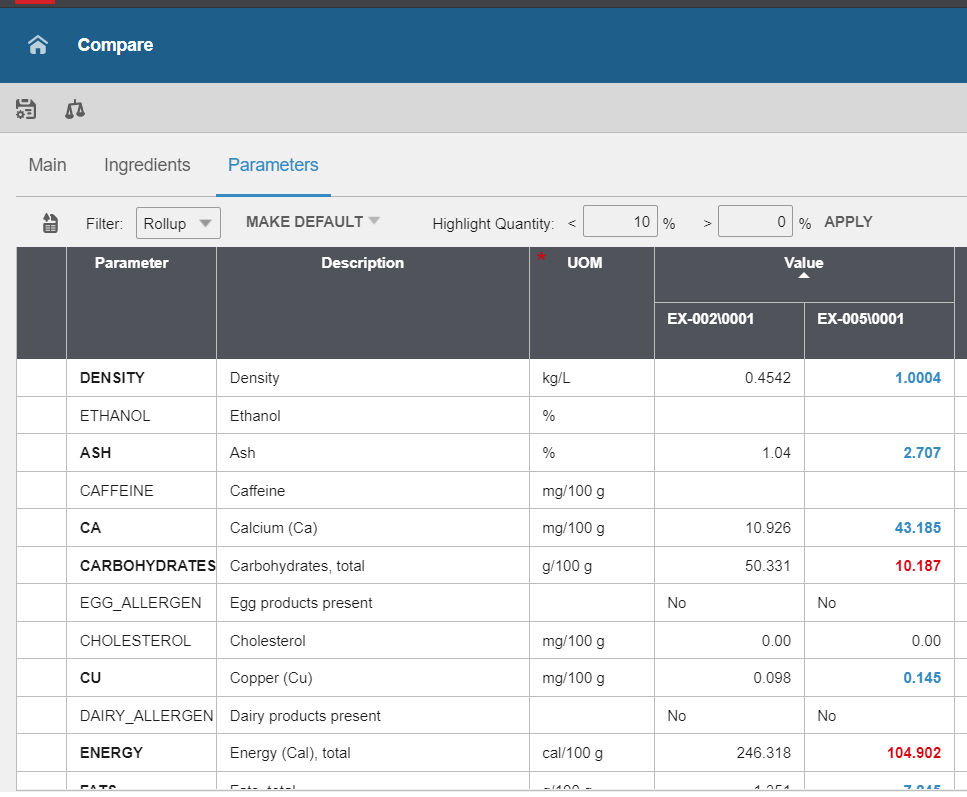Click the CARBOHYDRATES value 10.187 in red
This screenshot has width=967, height=797.
(x=917, y=566)
